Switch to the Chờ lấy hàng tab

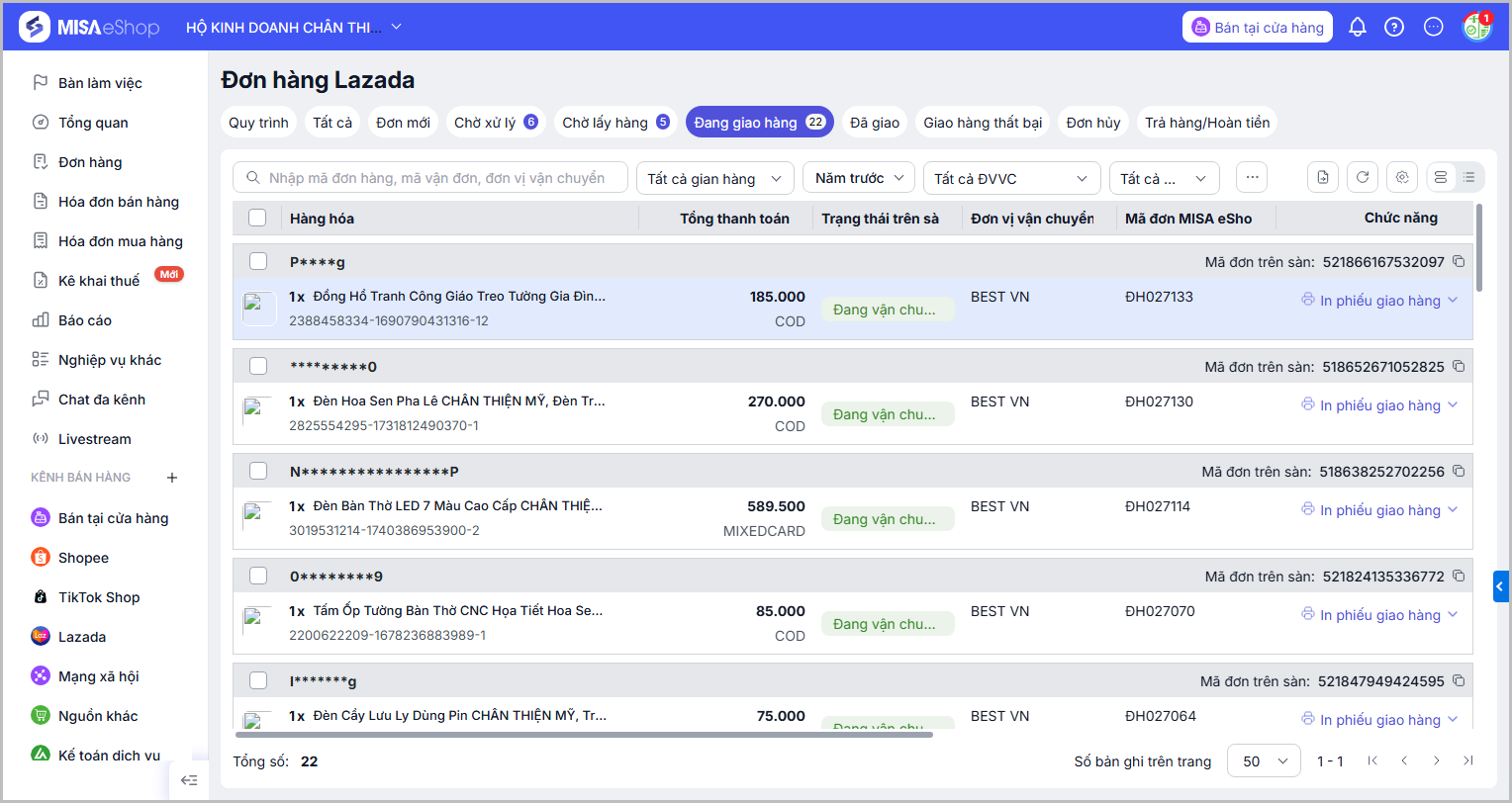click(614, 123)
